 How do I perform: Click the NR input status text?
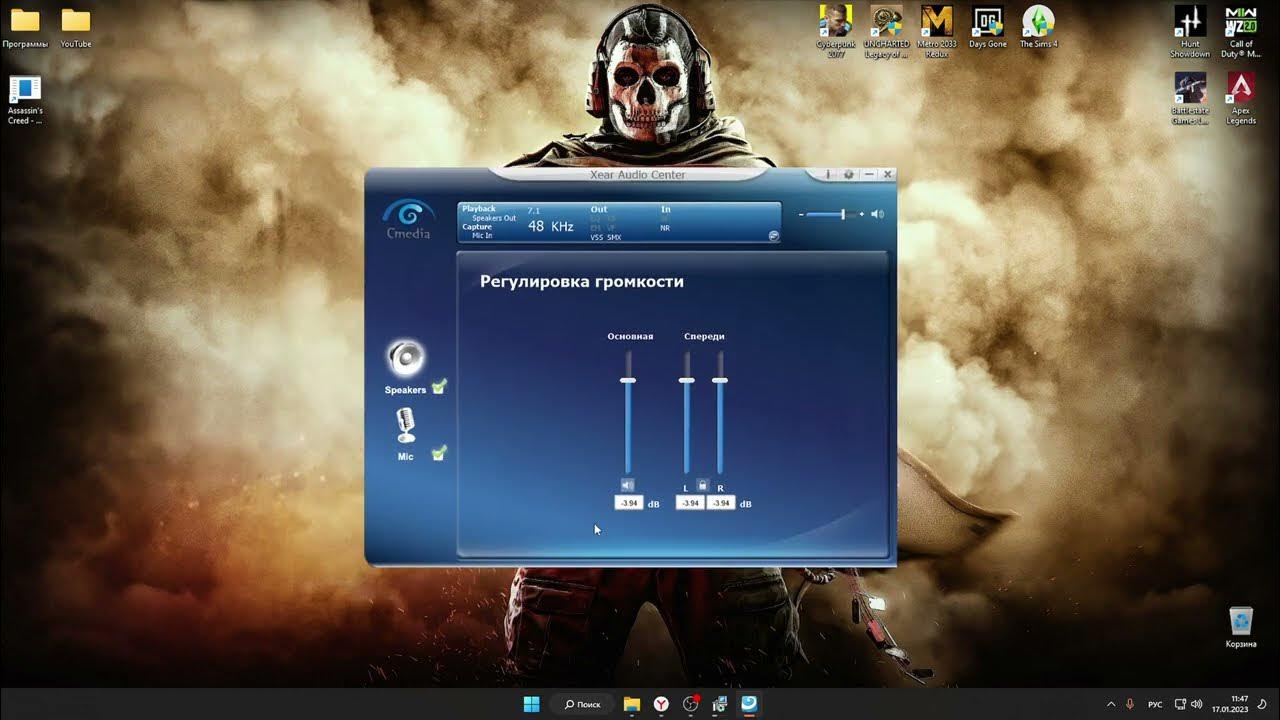coord(665,228)
